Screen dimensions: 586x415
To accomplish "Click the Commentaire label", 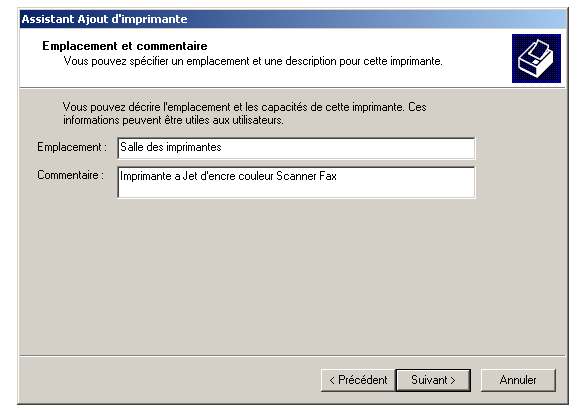I will pos(70,175).
